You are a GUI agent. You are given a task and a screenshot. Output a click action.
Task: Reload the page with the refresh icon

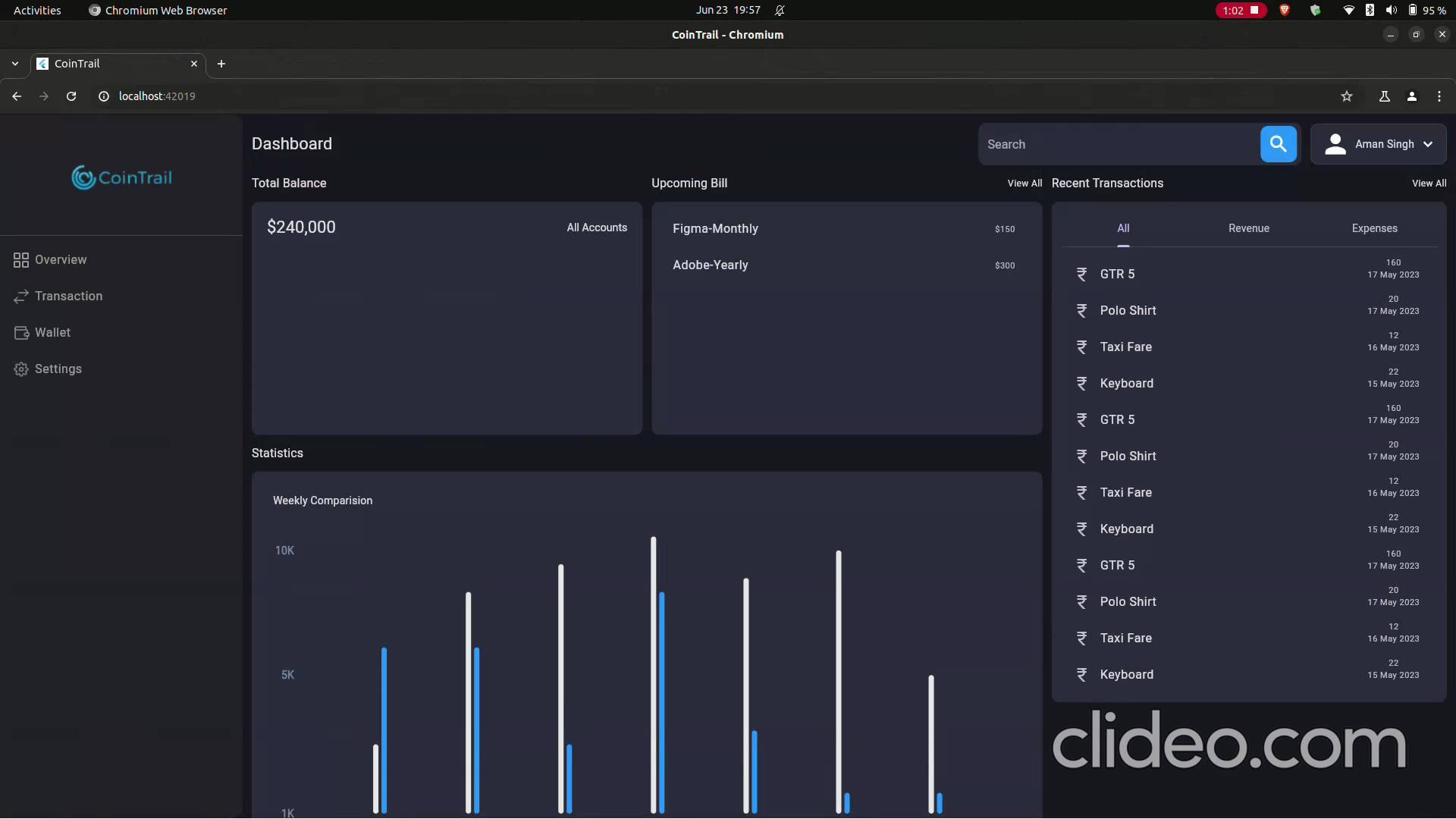(71, 96)
